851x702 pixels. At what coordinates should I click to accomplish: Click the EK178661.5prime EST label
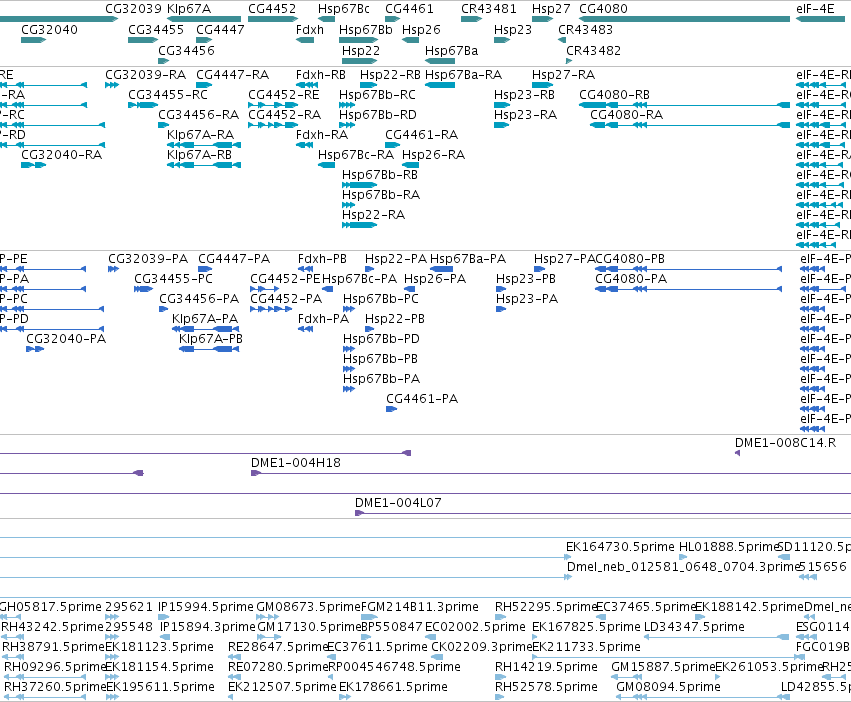click(393, 687)
